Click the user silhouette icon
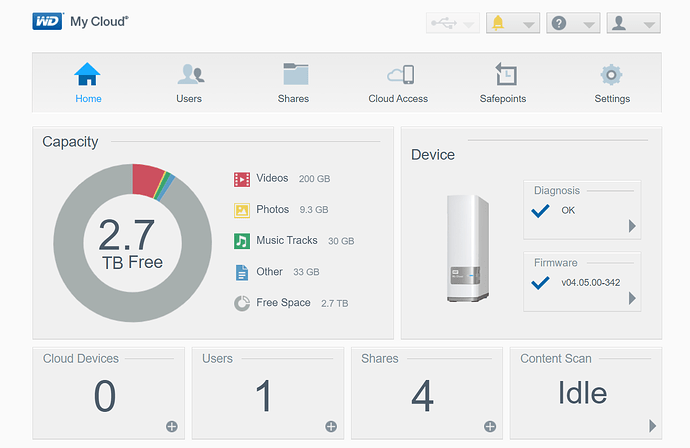The height and width of the screenshot is (448, 690). tap(619, 23)
